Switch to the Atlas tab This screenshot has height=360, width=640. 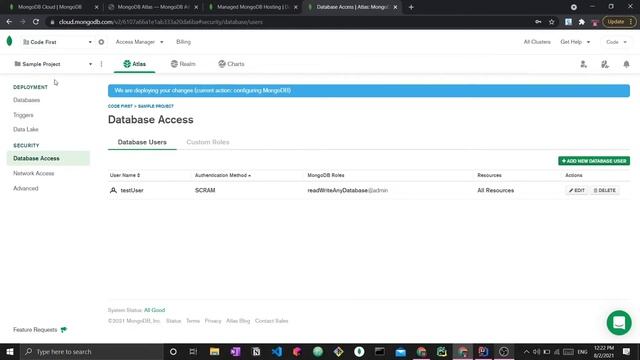(134, 64)
